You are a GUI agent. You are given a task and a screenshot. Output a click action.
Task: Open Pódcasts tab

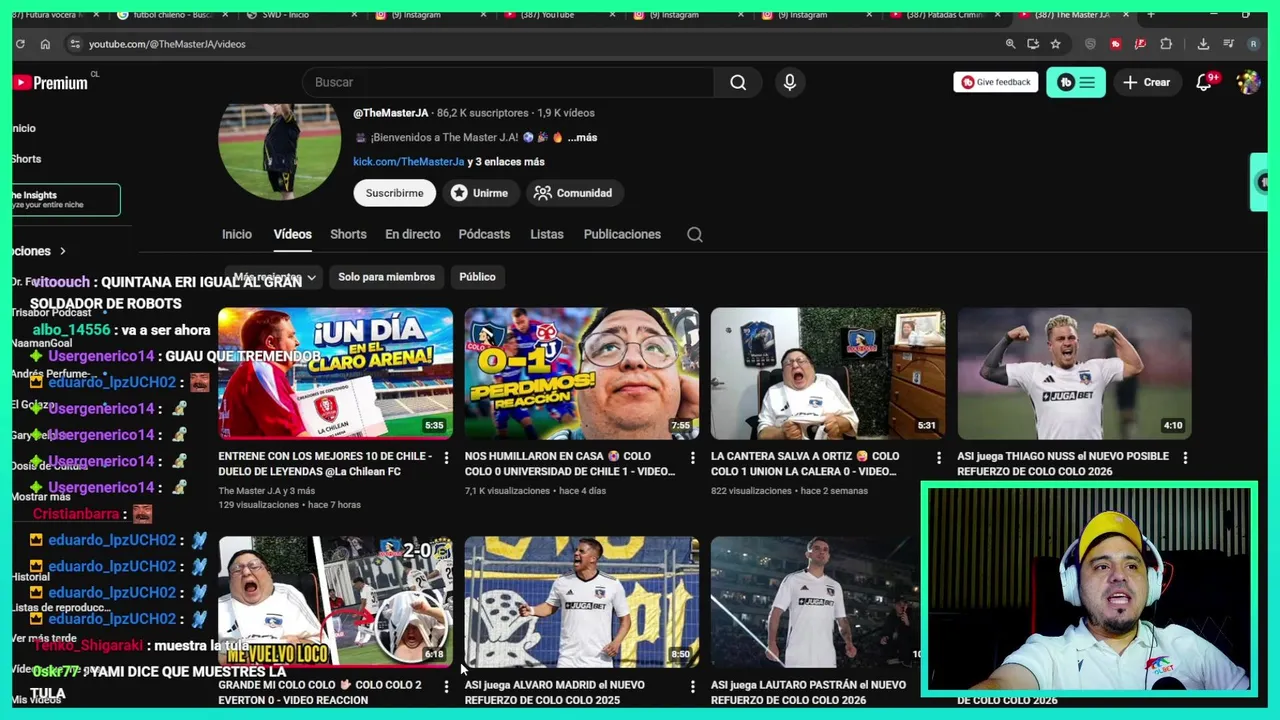[x=484, y=234]
